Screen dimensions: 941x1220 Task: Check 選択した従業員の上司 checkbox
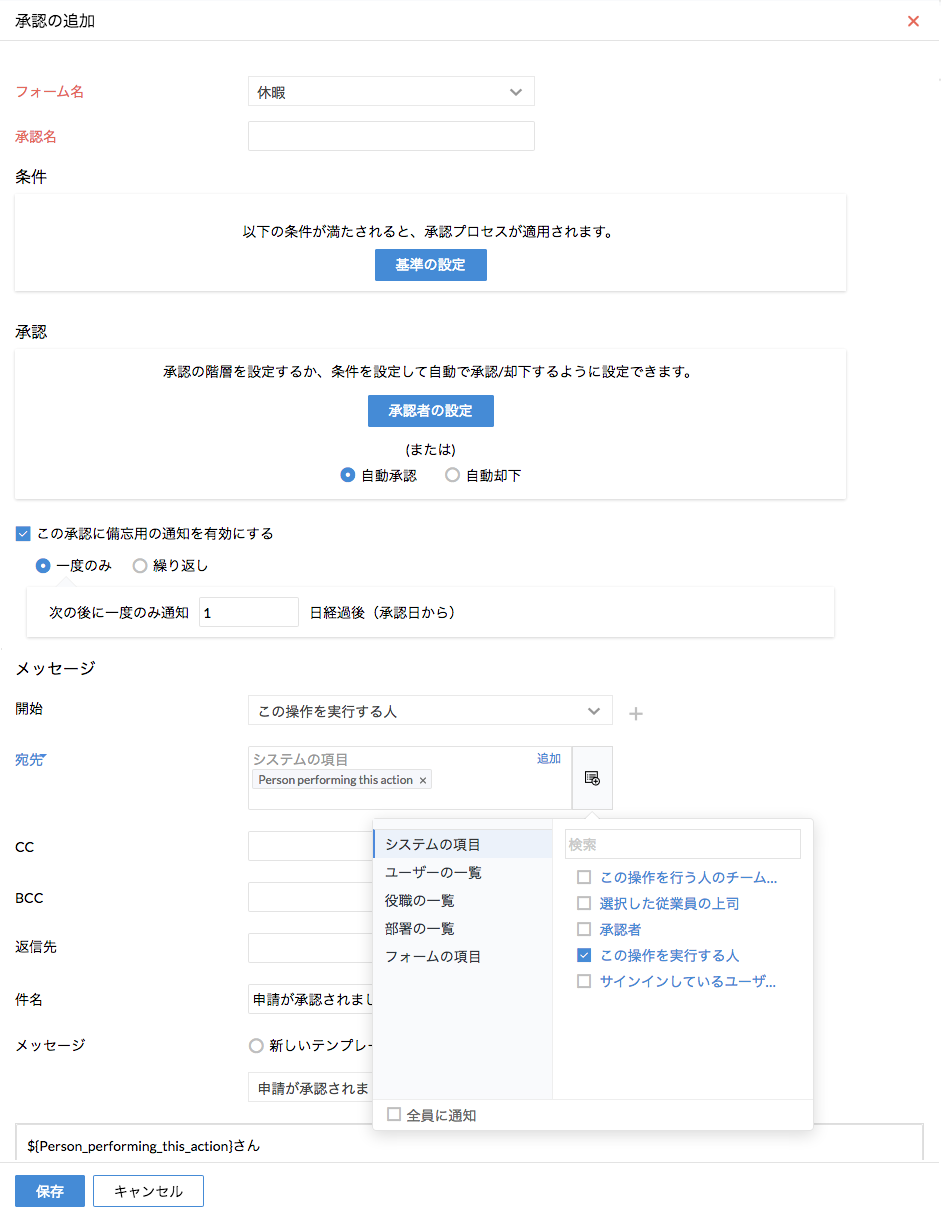click(x=584, y=904)
